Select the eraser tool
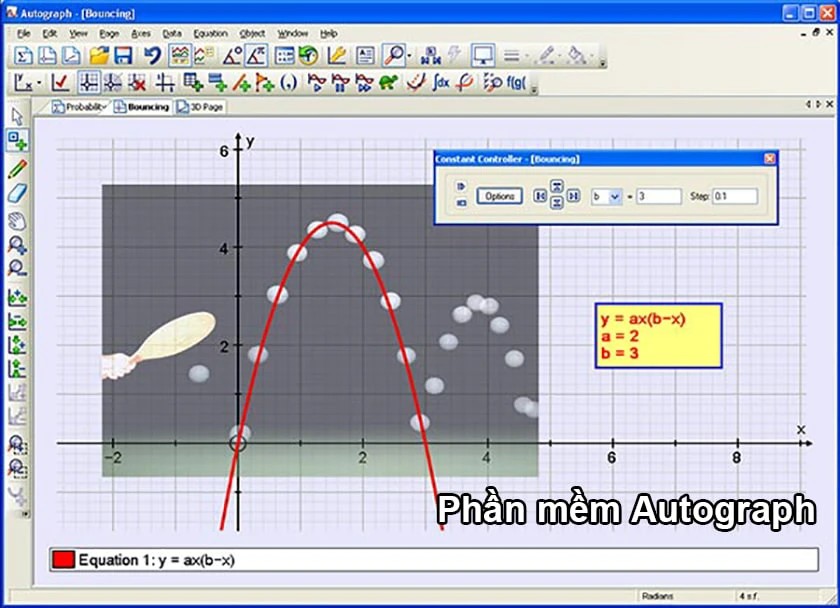This screenshot has width=840, height=608. click(17, 193)
